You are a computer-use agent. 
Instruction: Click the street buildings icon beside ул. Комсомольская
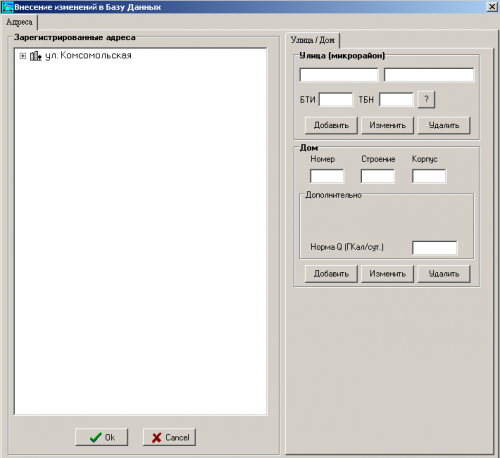[35, 56]
